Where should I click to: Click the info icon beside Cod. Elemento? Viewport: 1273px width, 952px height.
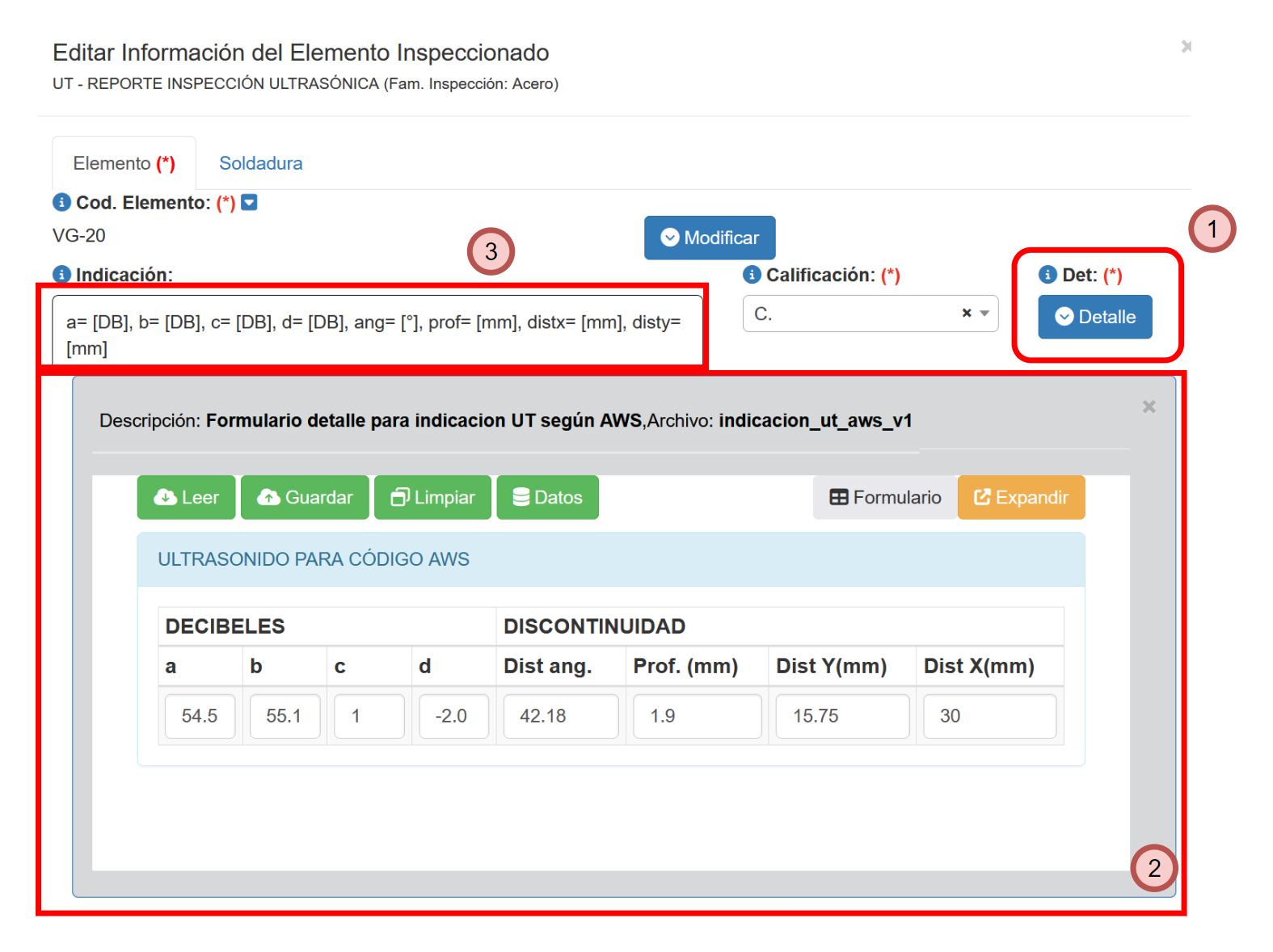61,202
